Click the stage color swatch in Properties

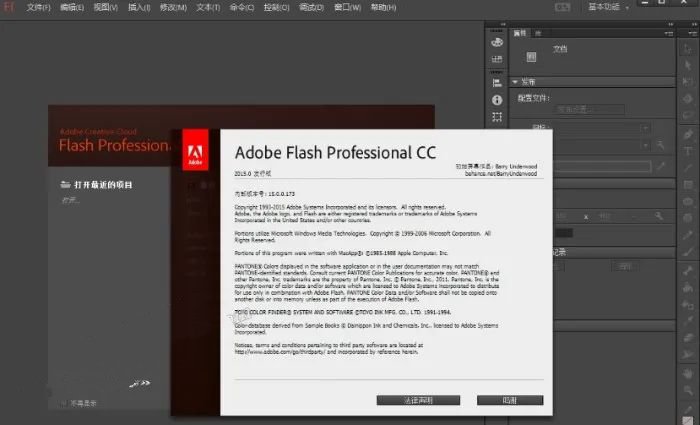pyautogui.click(x=564, y=233)
